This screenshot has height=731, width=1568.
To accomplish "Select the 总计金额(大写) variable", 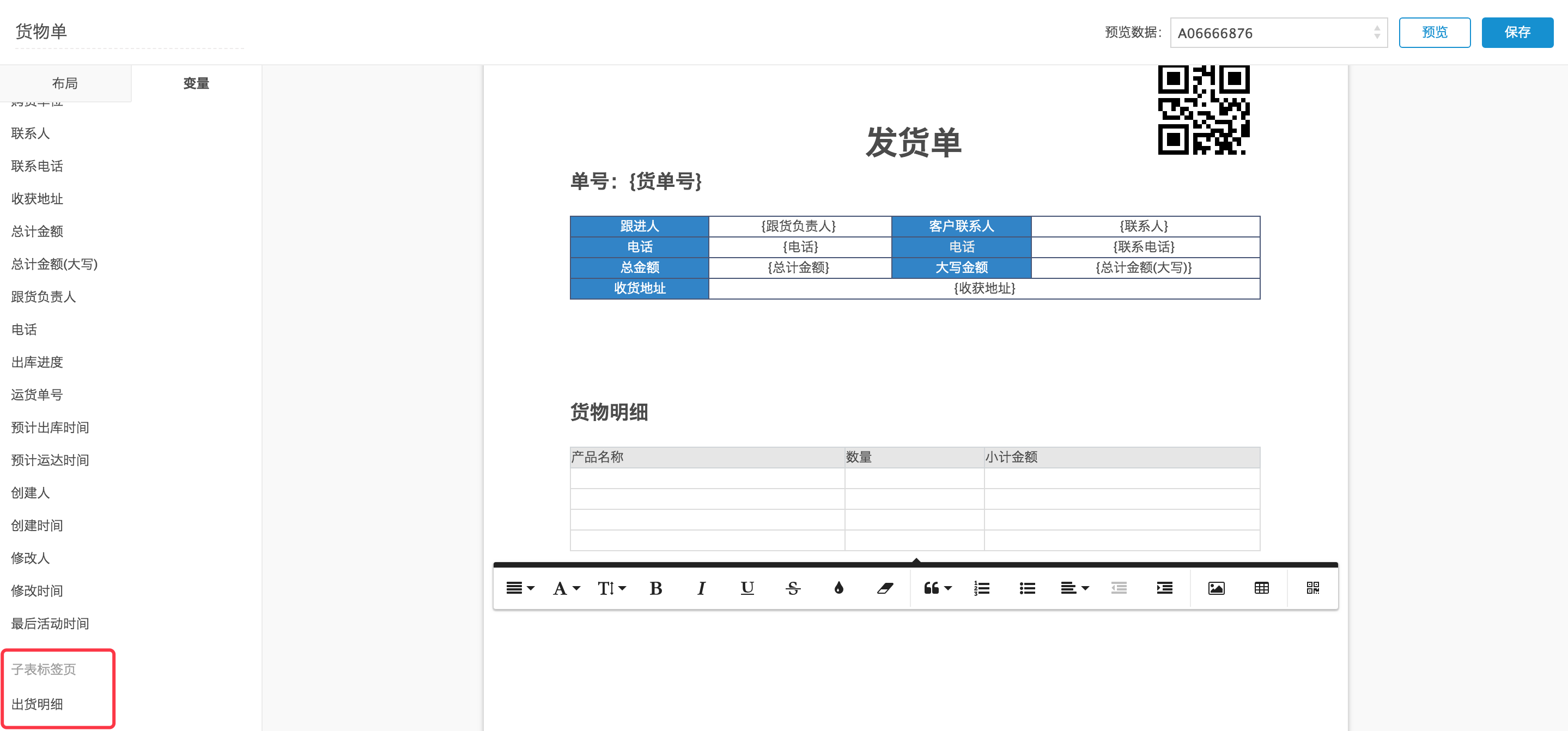I will click(55, 264).
